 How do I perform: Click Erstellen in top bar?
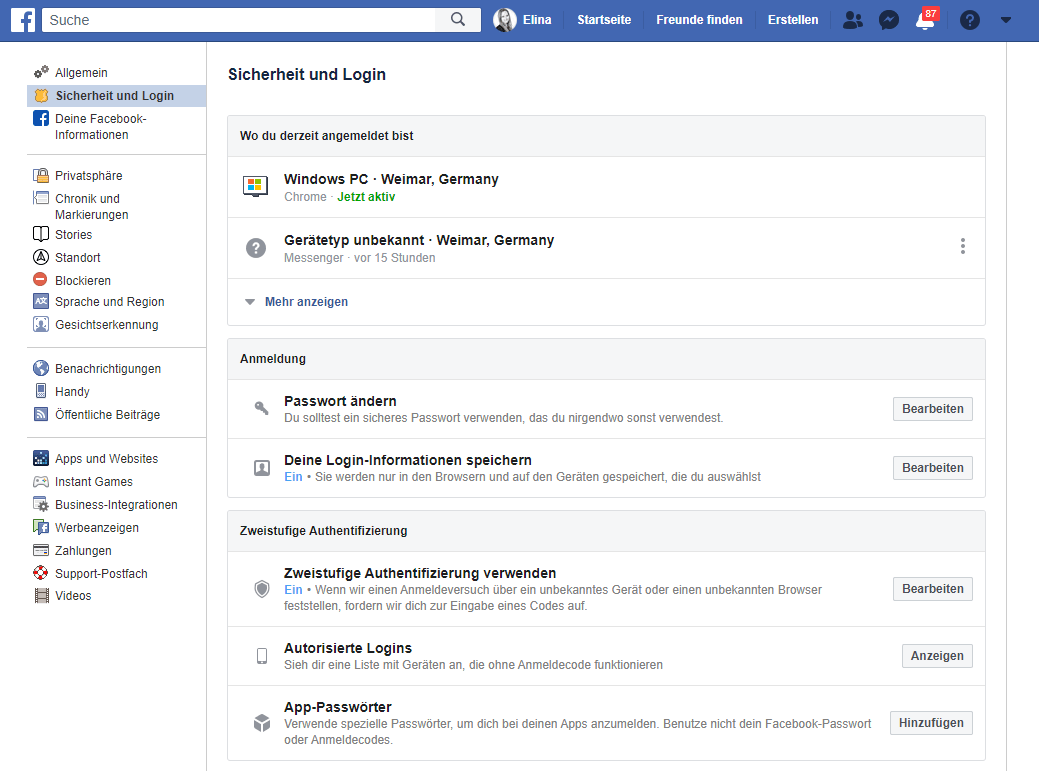(x=793, y=20)
